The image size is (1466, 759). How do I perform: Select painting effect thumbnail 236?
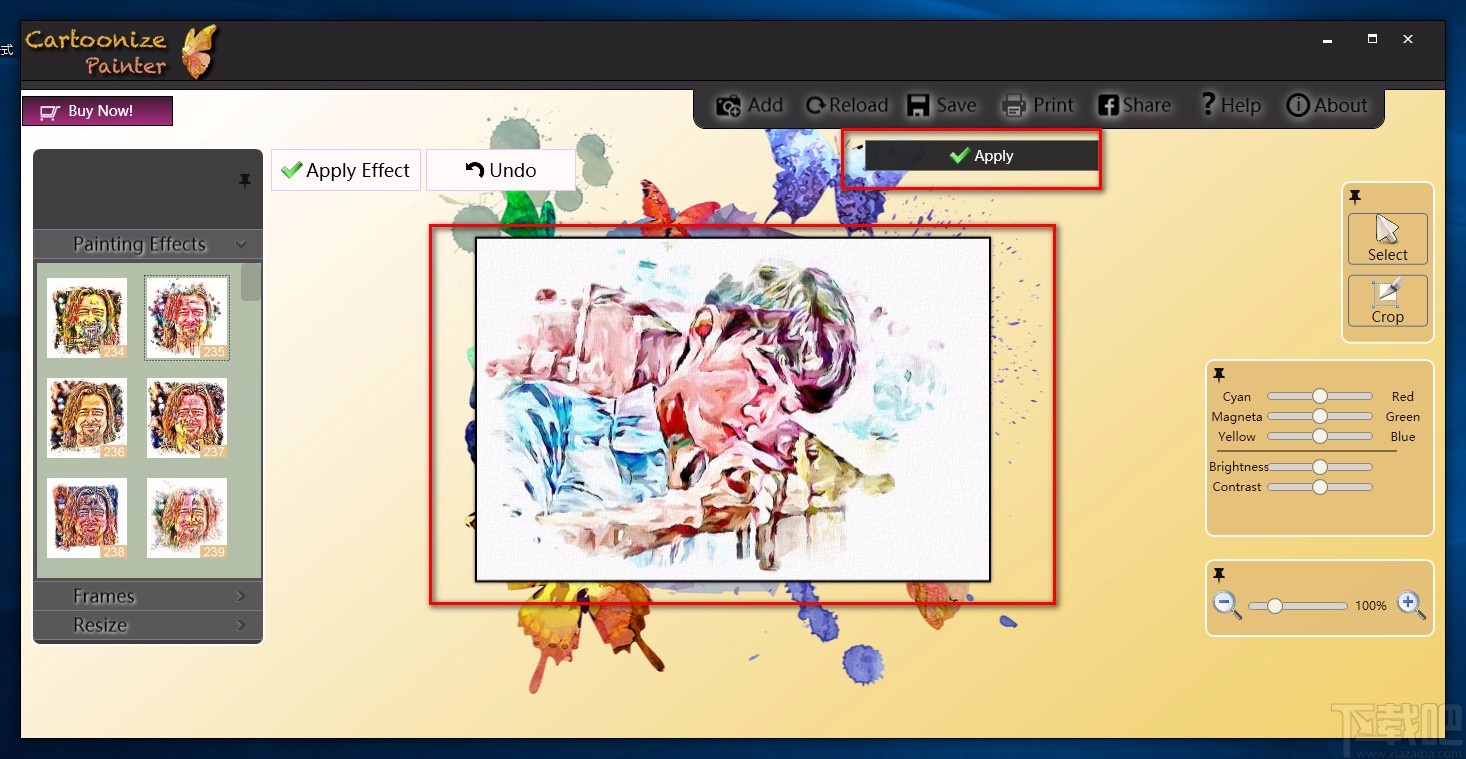point(87,418)
